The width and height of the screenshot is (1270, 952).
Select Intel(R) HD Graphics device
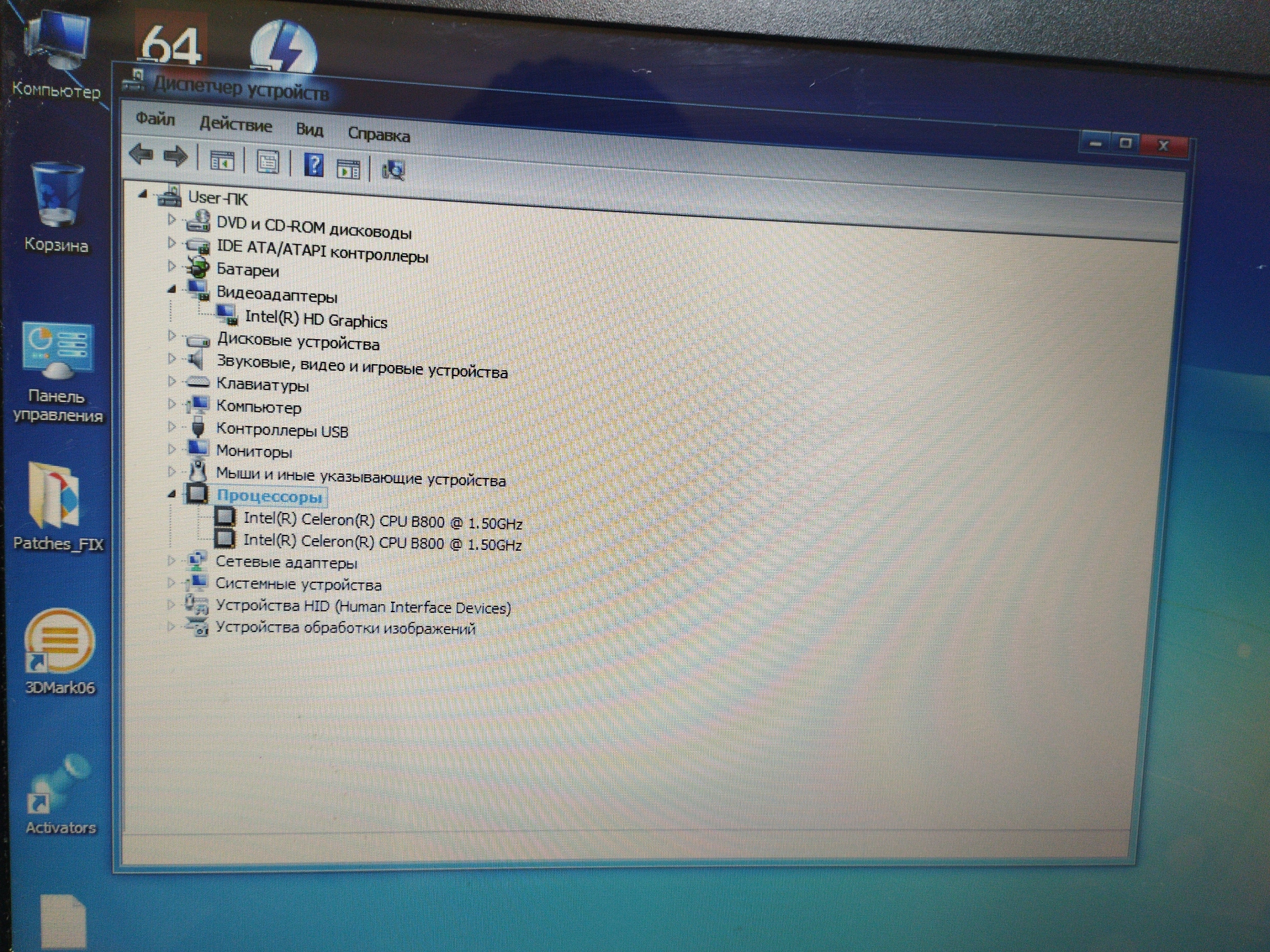pos(316,319)
